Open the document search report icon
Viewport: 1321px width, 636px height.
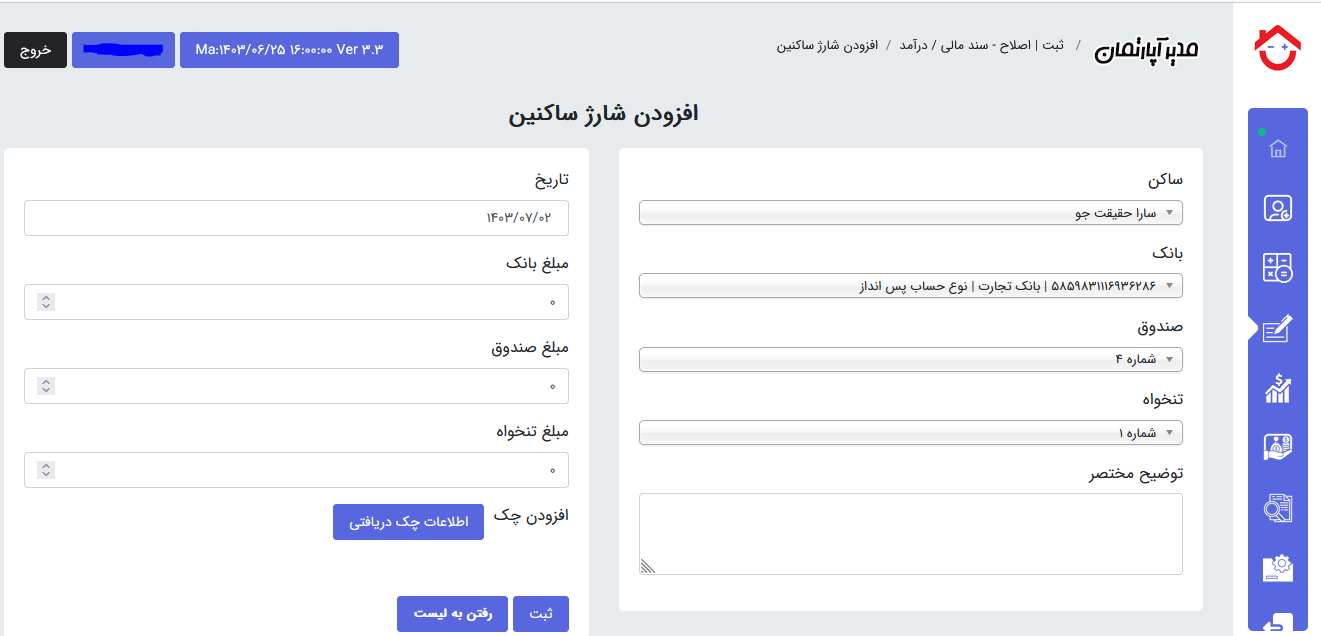pos(1277,508)
